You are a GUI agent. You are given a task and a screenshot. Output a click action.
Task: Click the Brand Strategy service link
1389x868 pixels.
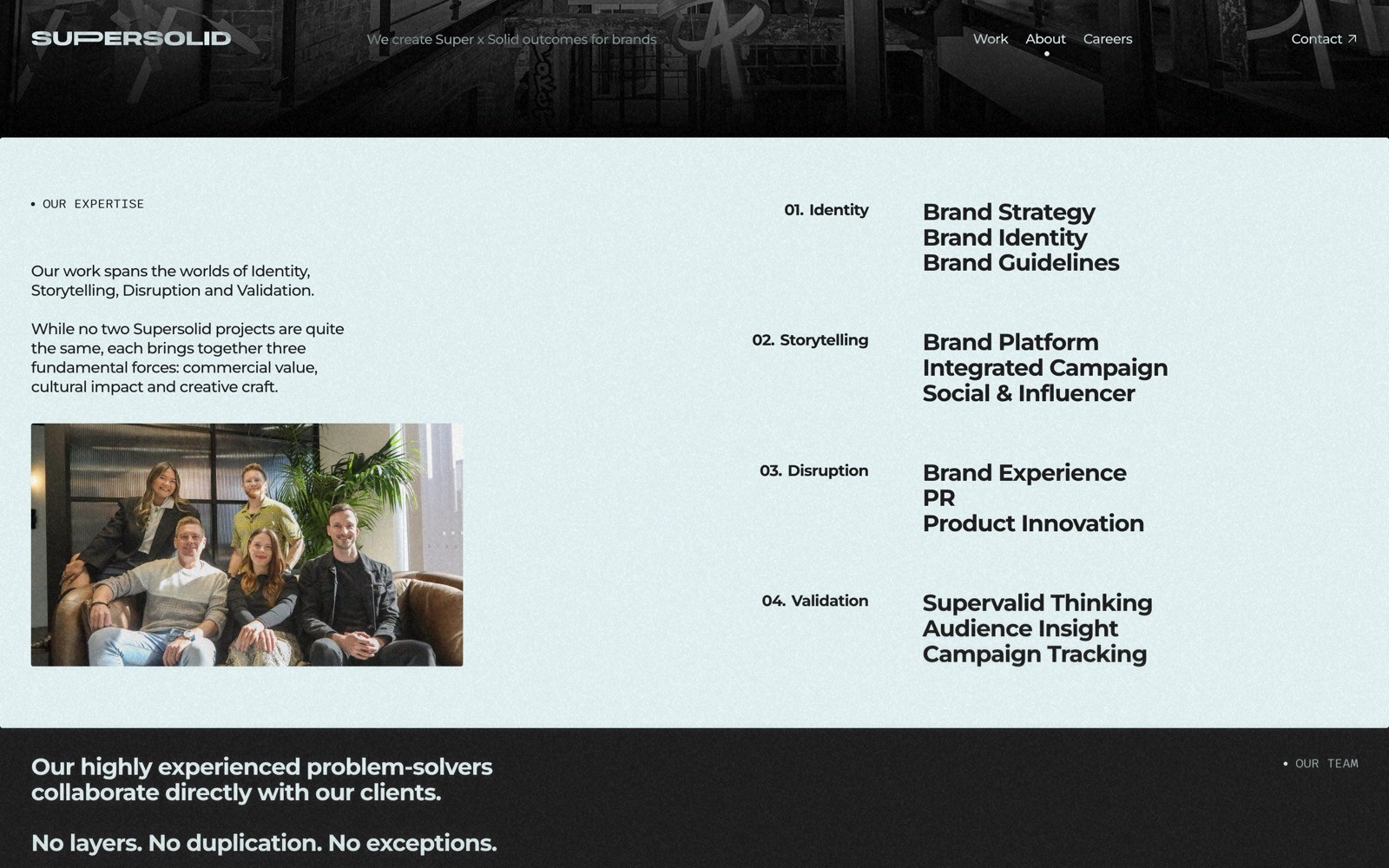1009,212
